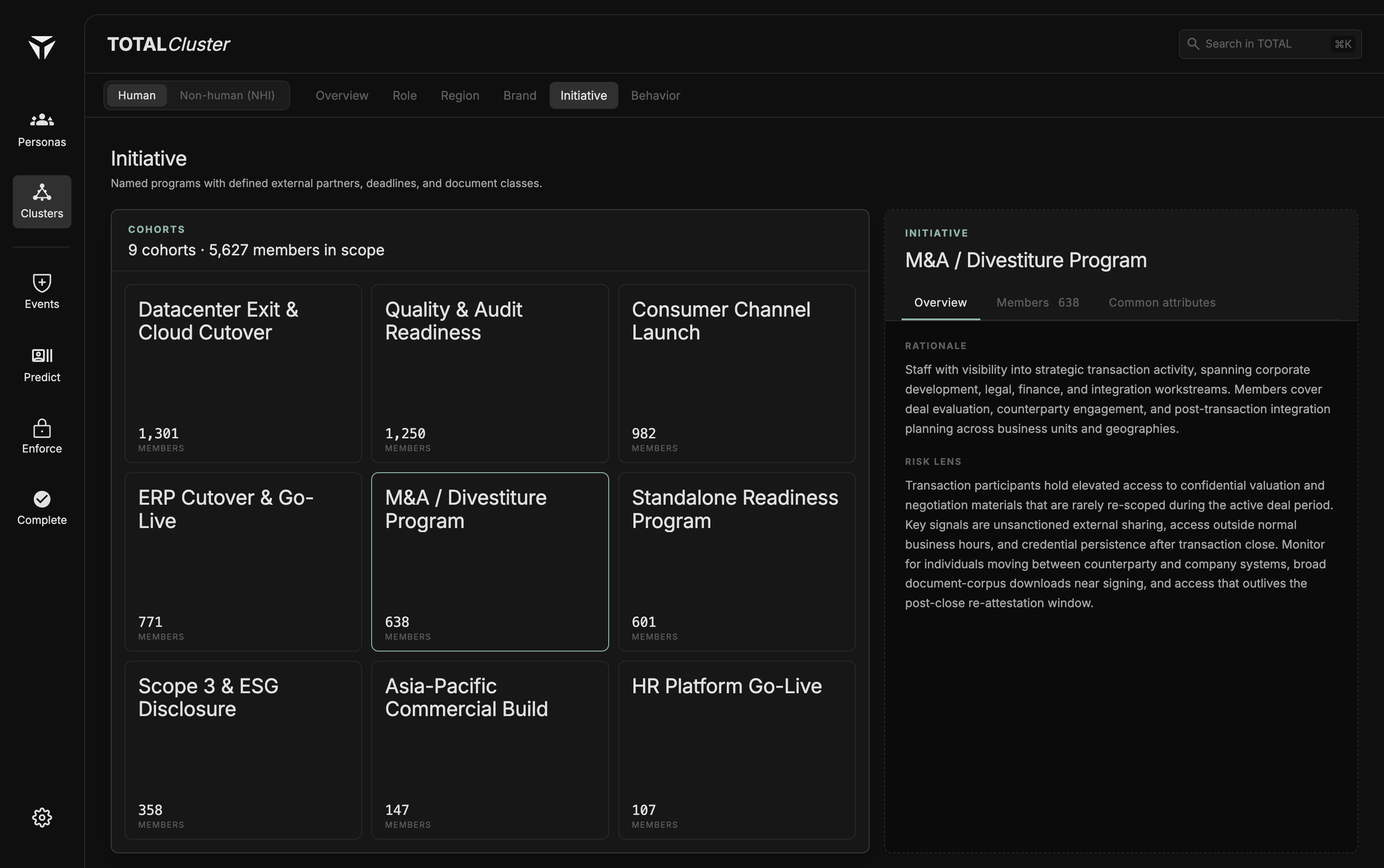Select the Clusters sidebar icon
This screenshot has width=1384, height=868.
pos(42,192)
